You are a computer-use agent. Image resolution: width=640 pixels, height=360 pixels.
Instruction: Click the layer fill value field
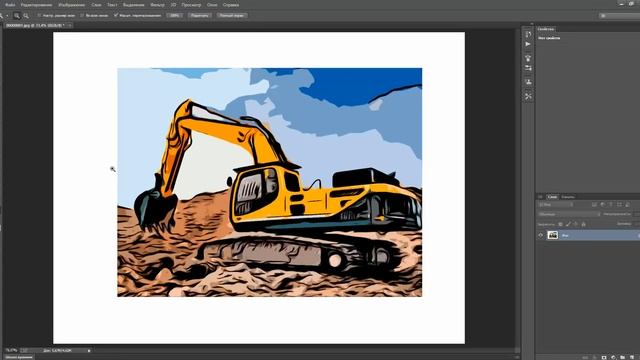point(637,224)
